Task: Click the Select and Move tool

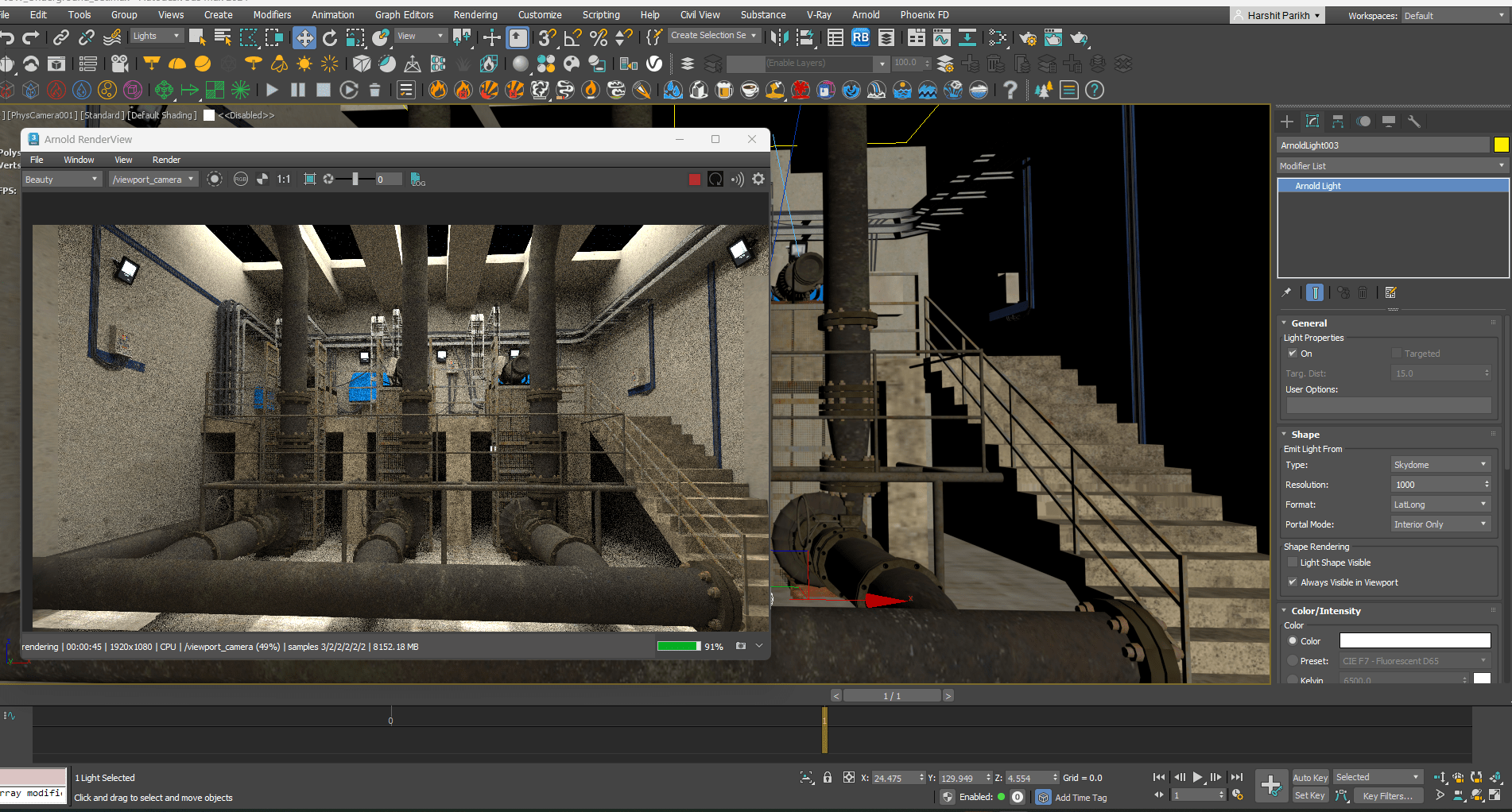Action: [304, 37]
